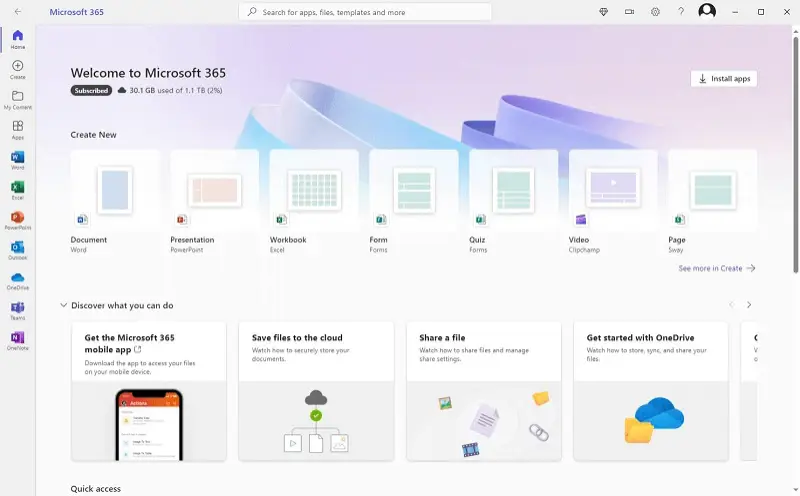
Task: Open the Save files to the cloud card
Action: coord(316,391)
